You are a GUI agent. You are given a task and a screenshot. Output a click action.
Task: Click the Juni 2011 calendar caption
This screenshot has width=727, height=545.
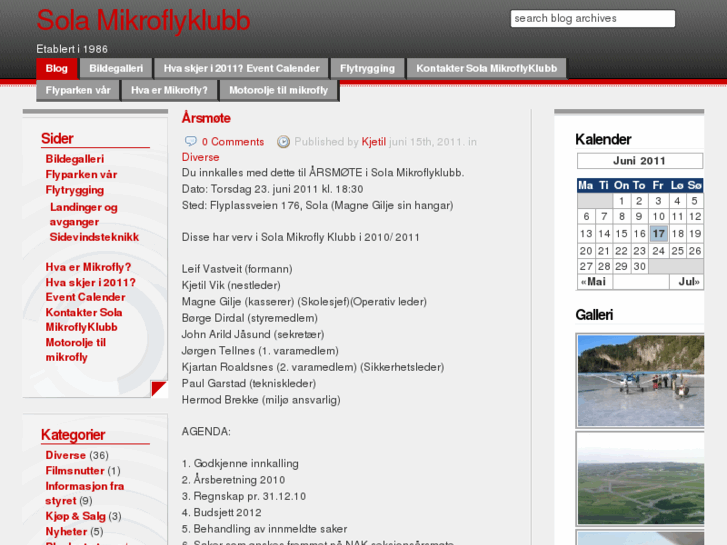[x=639, y=161]
